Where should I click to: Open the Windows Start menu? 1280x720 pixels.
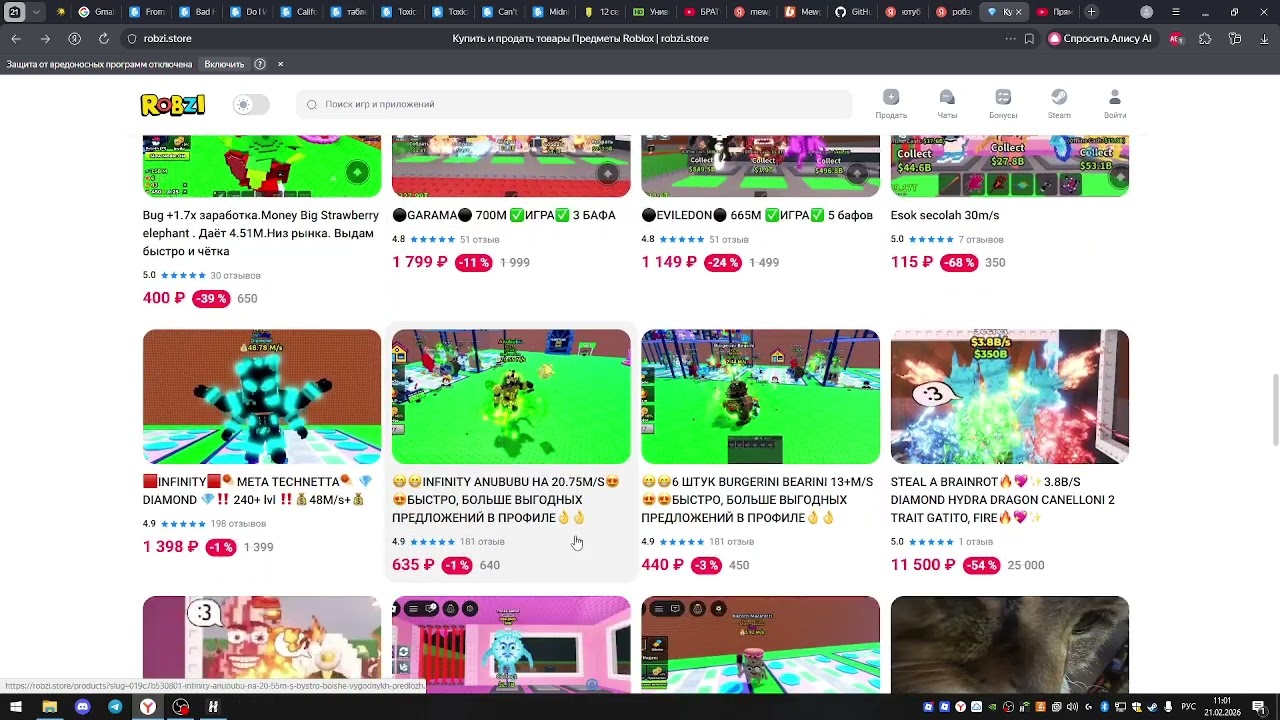(x=16, y=707)
